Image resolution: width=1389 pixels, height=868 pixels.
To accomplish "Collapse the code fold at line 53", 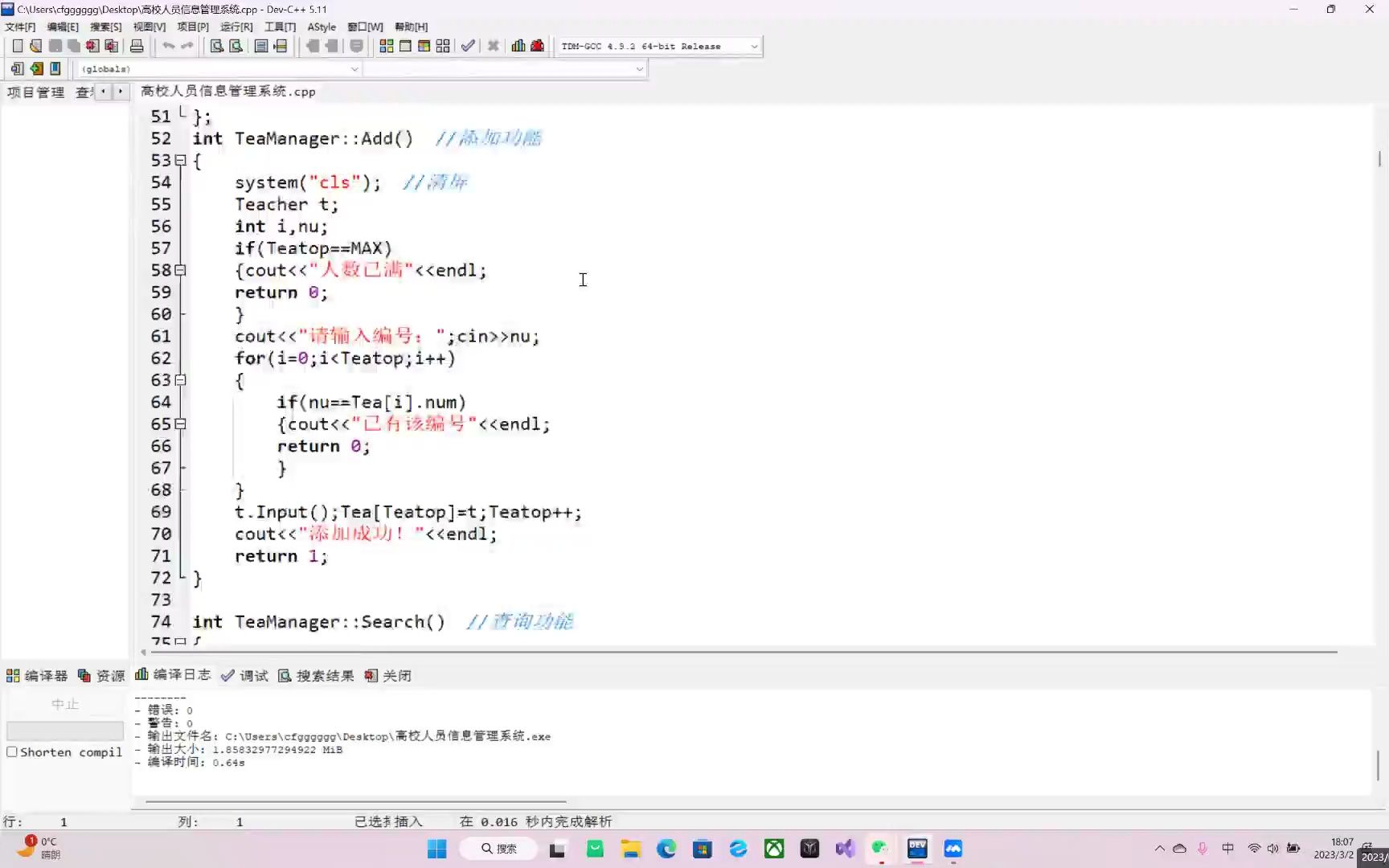I will point(181,160).
